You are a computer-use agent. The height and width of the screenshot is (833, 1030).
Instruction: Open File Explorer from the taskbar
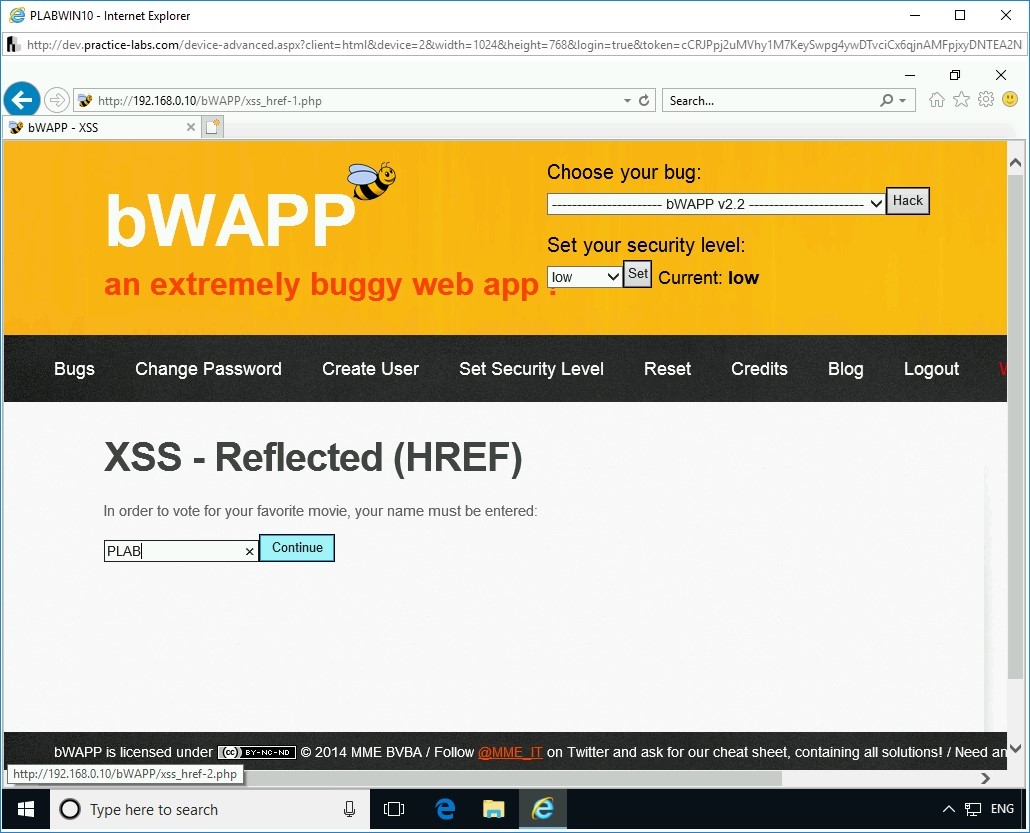pyautogui.click(x=493, y=809)
